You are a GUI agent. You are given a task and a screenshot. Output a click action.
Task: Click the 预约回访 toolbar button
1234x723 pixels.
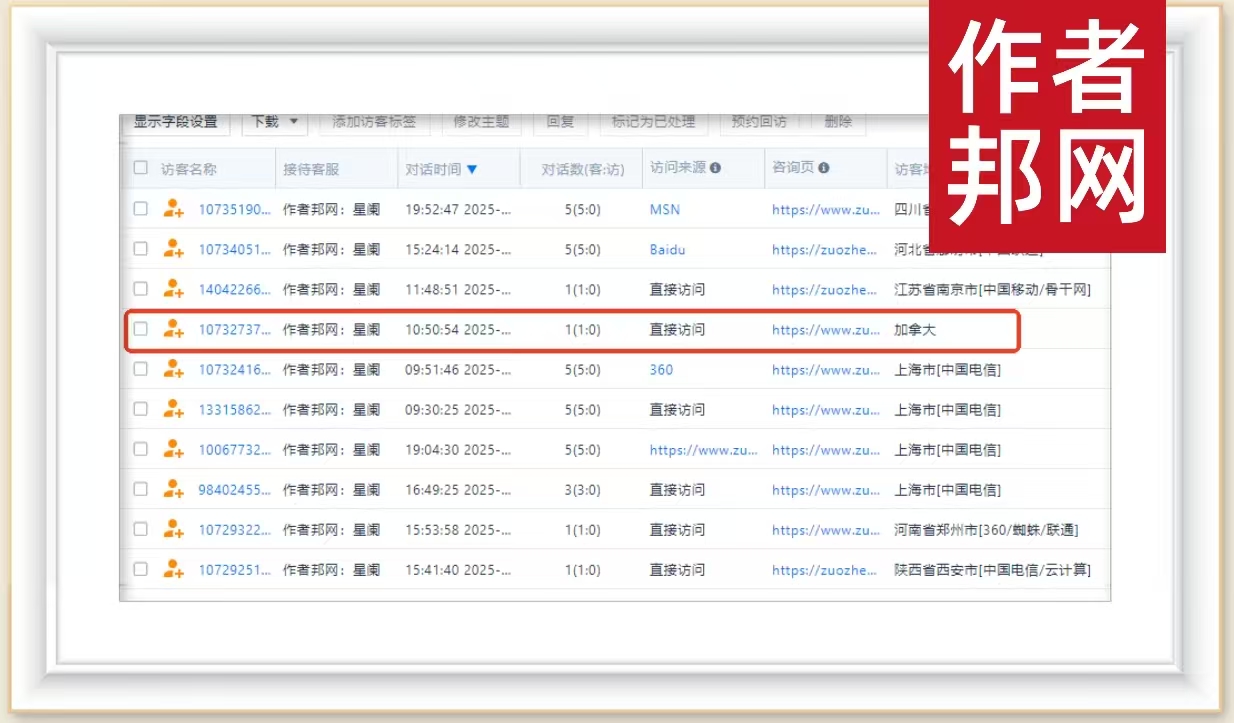(x=758, y=122)
